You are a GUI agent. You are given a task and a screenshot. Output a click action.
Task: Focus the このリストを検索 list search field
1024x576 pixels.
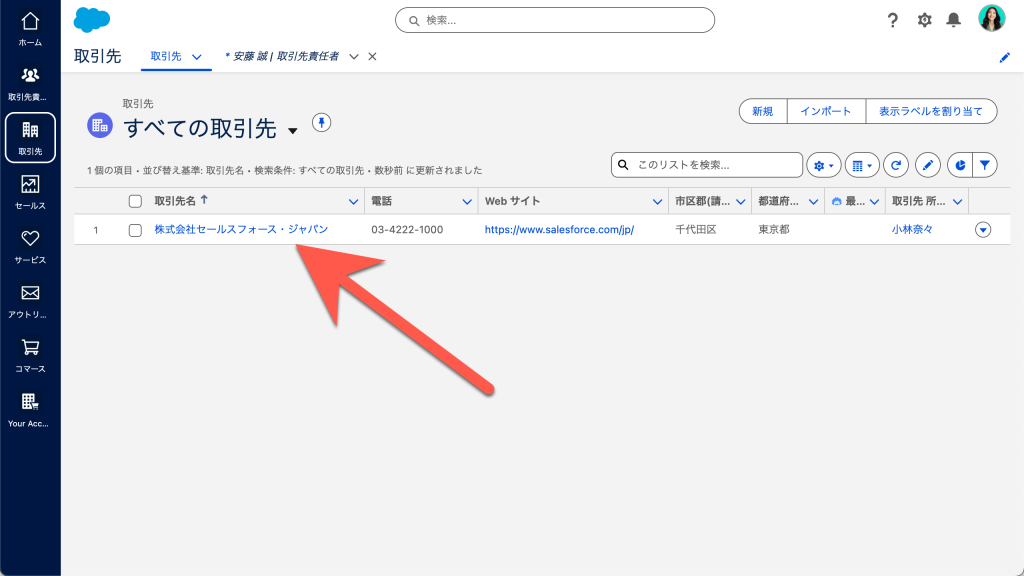point(707,165)
